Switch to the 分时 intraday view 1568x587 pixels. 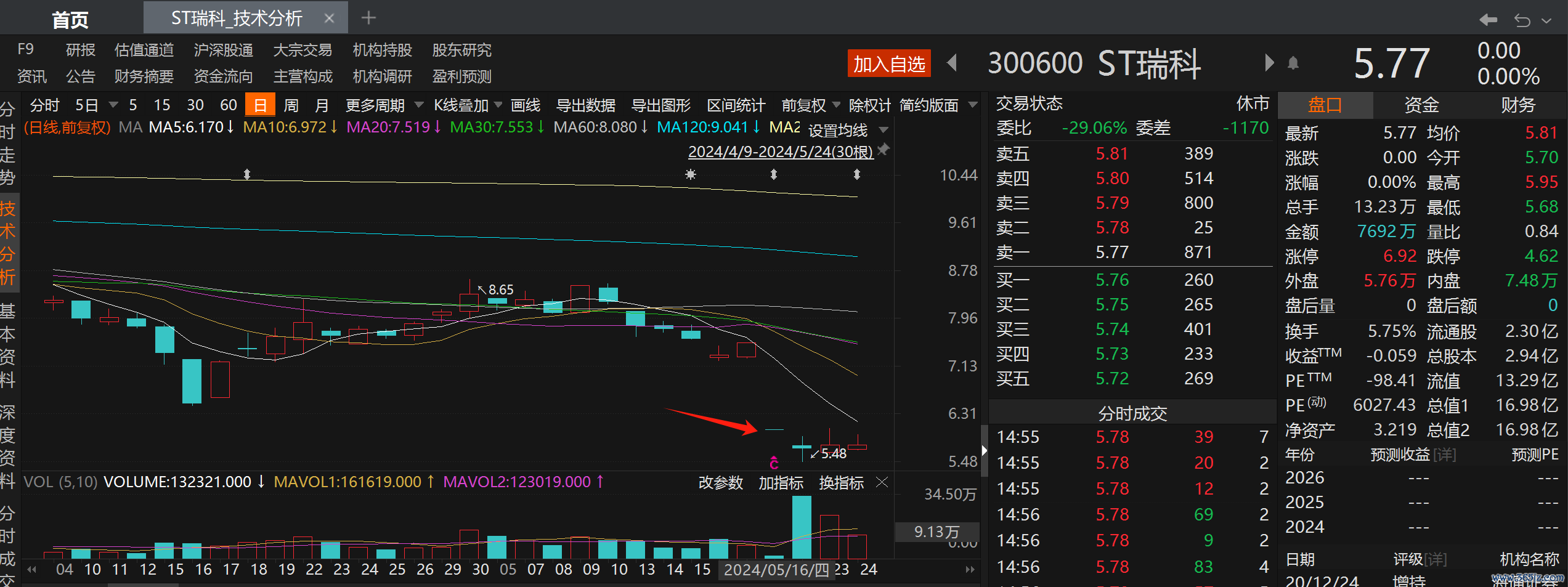pos(44,105)
